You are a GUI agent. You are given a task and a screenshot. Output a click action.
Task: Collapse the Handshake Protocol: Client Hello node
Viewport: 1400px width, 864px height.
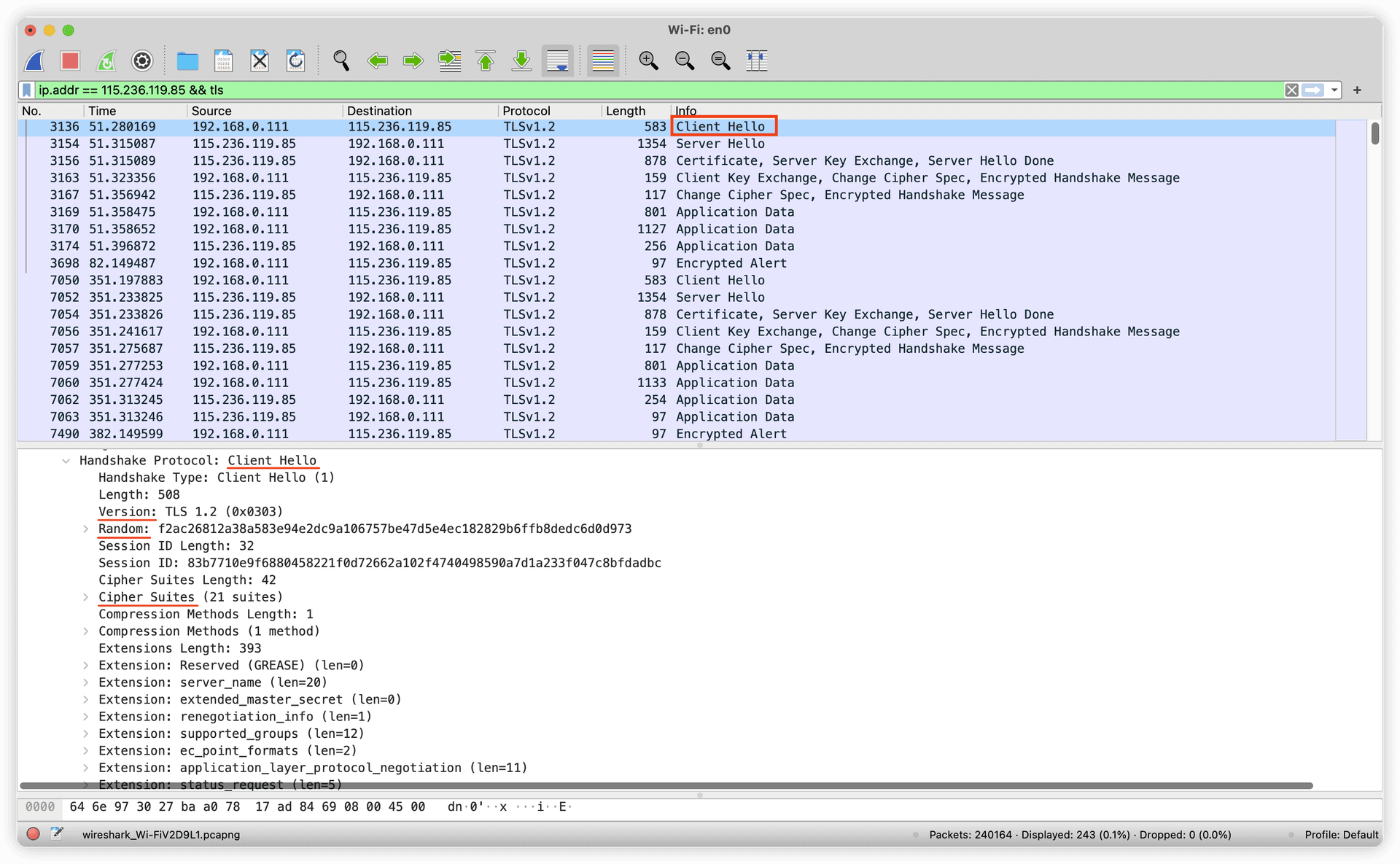(66, 461)
